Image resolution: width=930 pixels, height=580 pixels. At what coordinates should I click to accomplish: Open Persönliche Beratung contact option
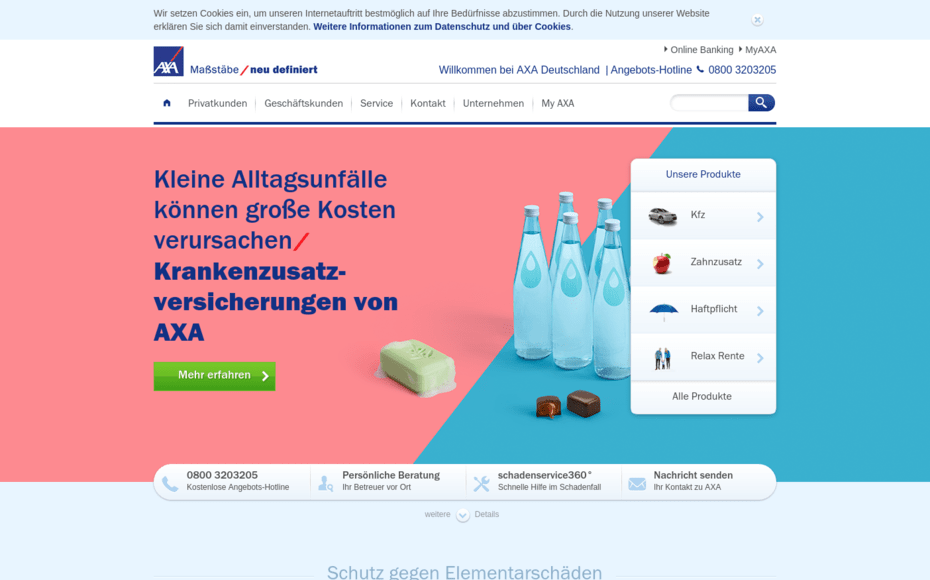(x=389, y=481)
